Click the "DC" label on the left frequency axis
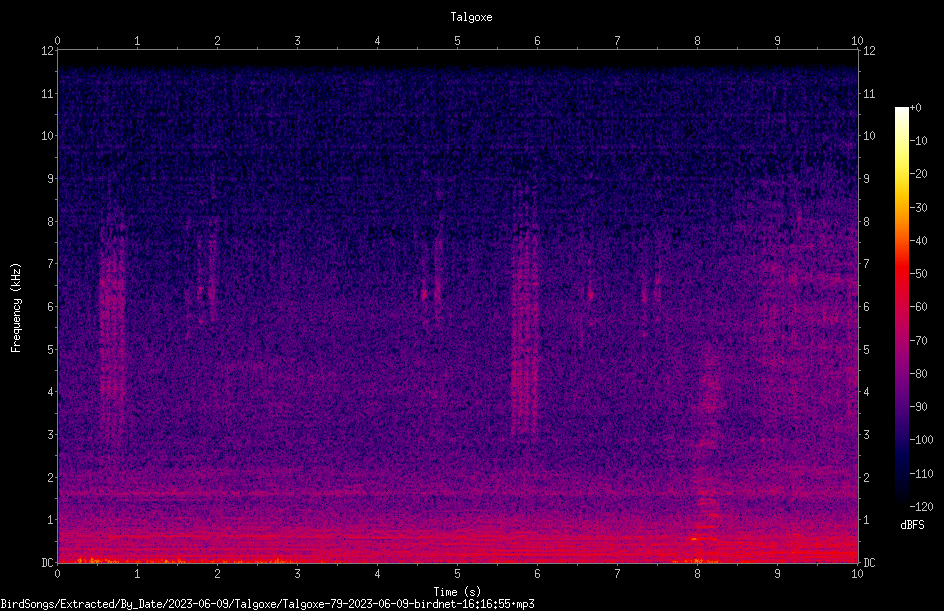Image resolution: width=944 pixels, height=611 pixels. (48, 562)
